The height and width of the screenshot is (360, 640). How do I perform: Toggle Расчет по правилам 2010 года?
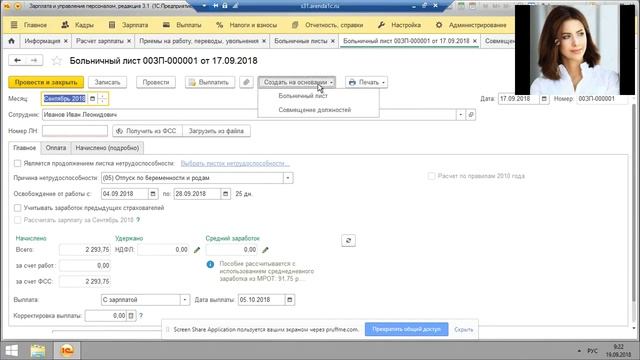431,176
